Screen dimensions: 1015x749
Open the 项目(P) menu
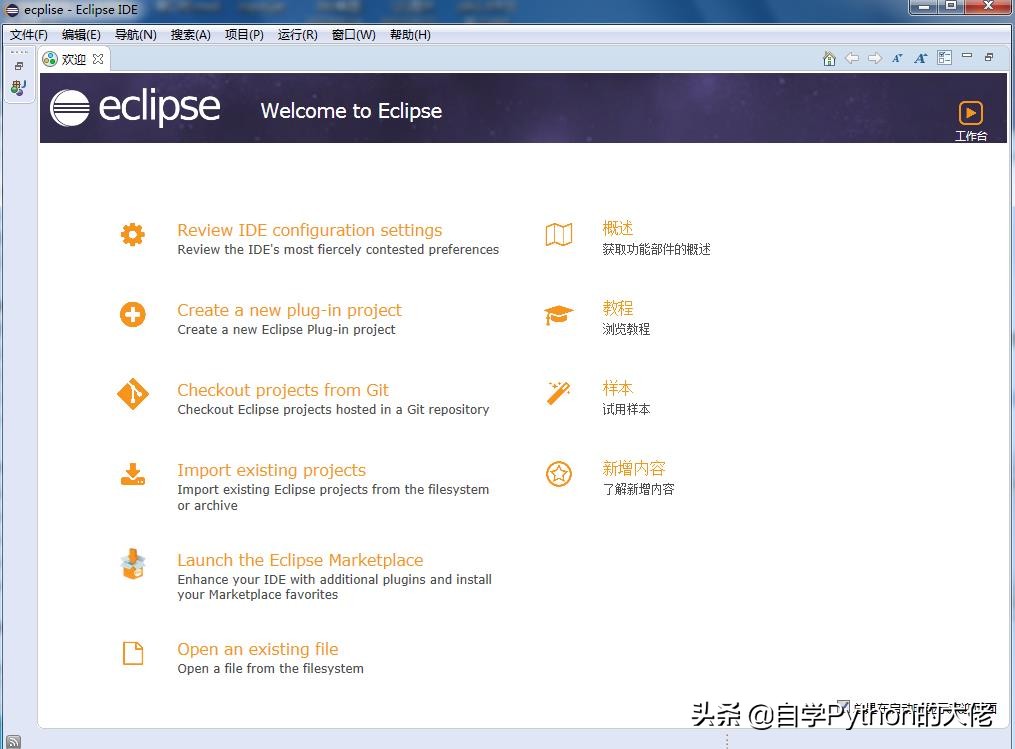[x=244, y=34]
